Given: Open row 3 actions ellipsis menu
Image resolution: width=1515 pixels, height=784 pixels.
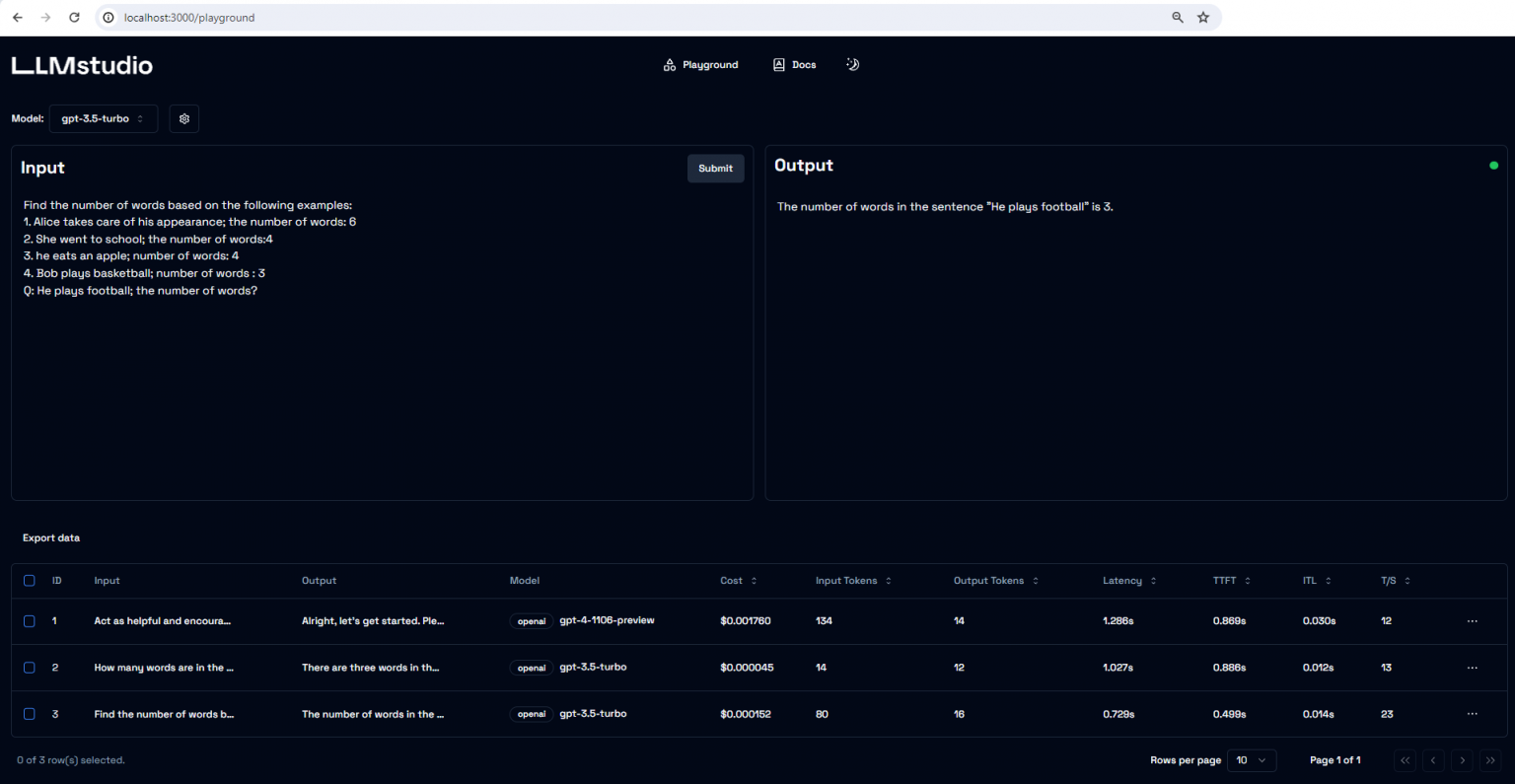Looking at the screenshot, I should click(x=1472, y=714).
